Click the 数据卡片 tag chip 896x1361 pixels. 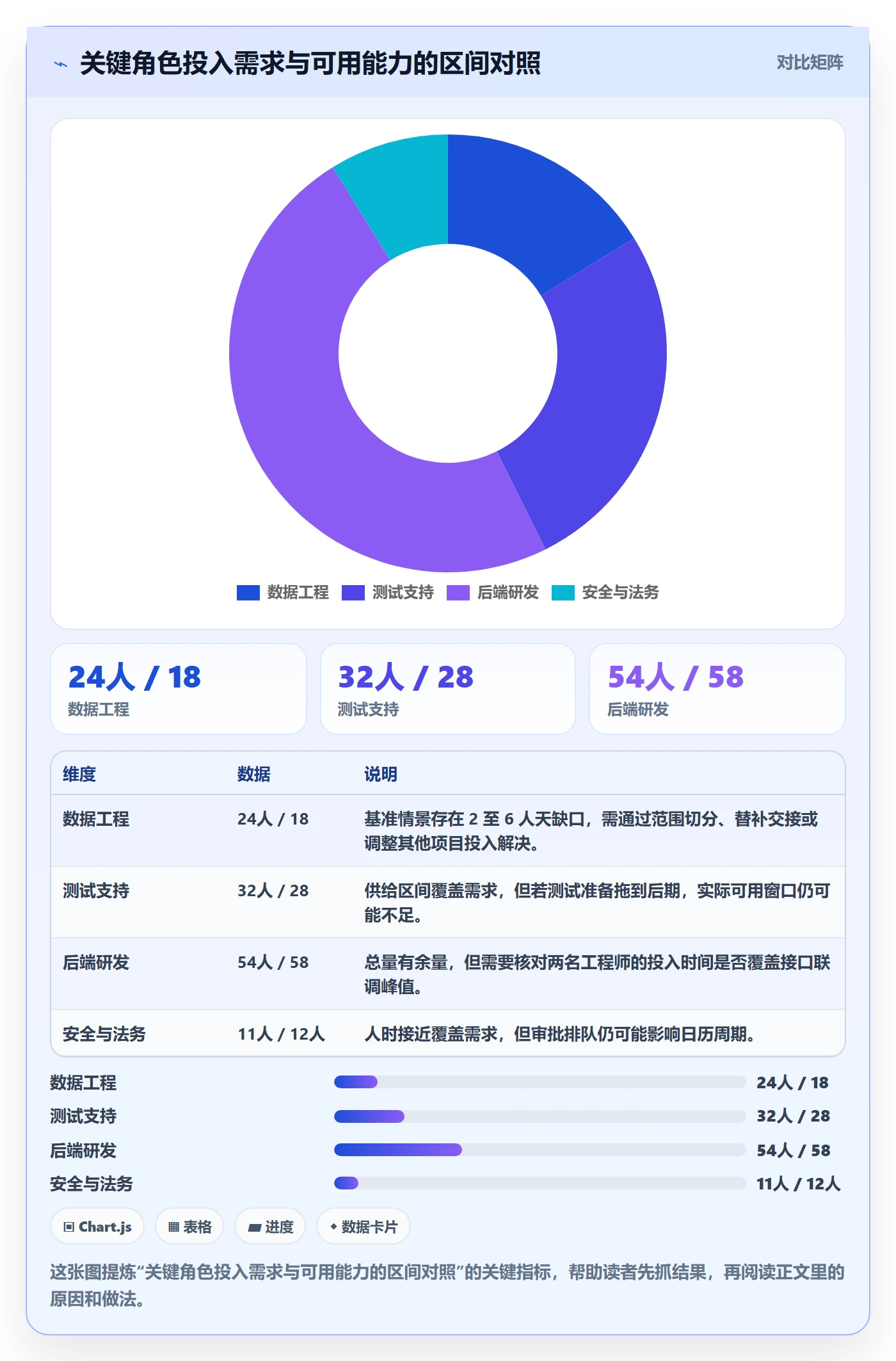[x=364, y=1227]
